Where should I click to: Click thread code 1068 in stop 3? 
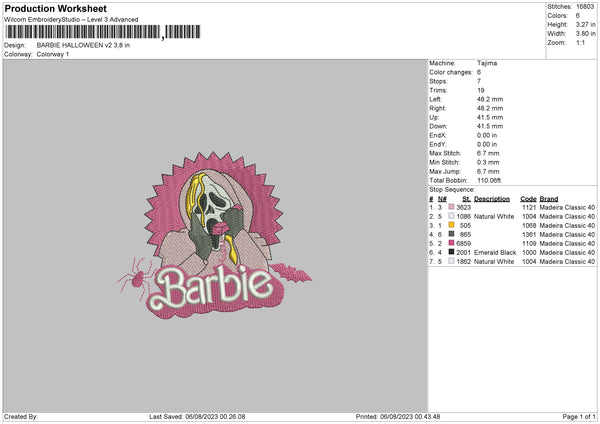point(529,225)
